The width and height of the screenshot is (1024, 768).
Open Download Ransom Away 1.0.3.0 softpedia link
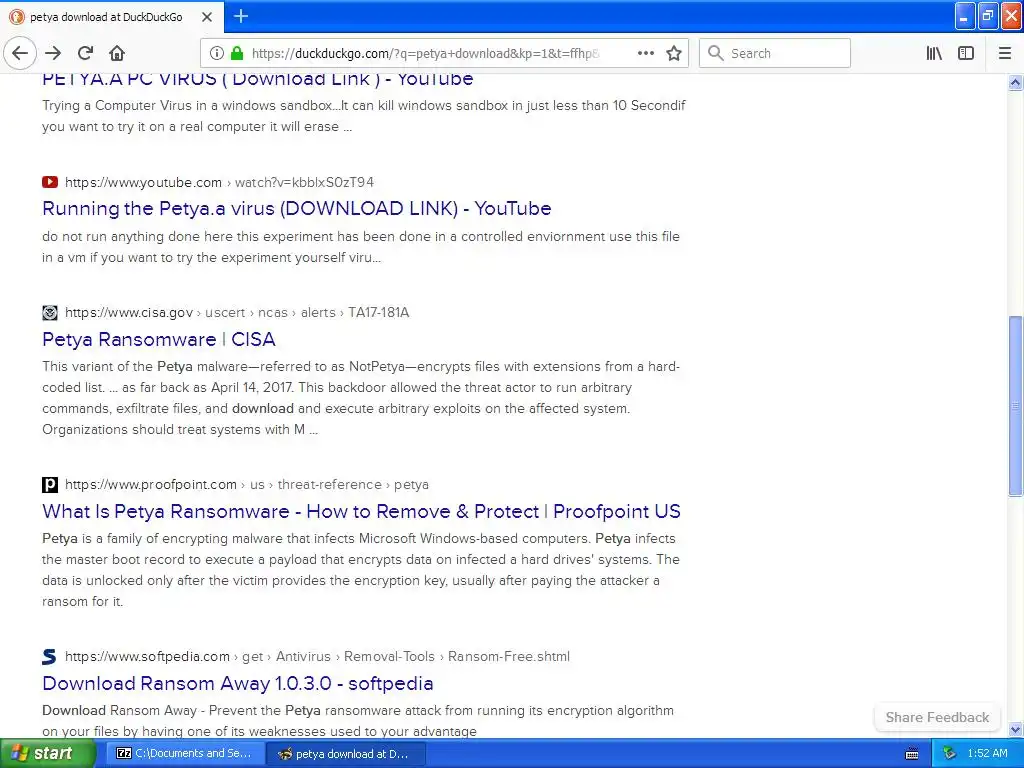[x=238, y=683]
